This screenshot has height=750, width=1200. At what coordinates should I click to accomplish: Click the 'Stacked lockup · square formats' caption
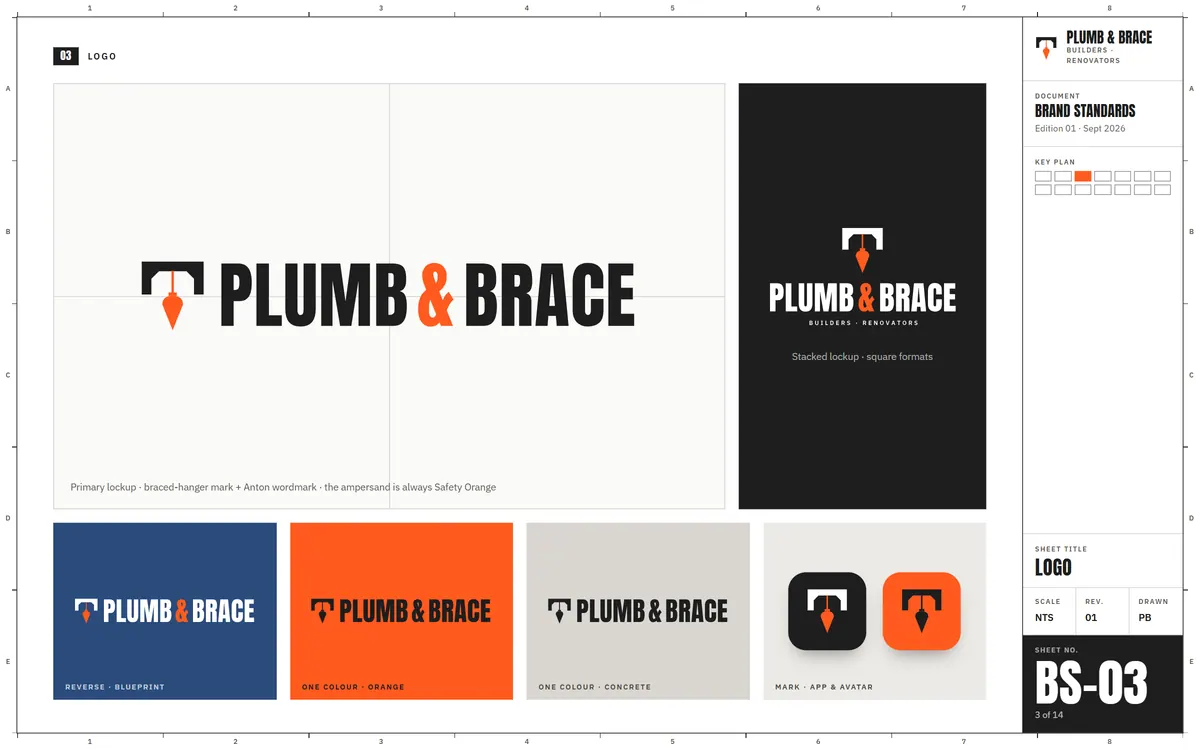click(x=862, y=356)
